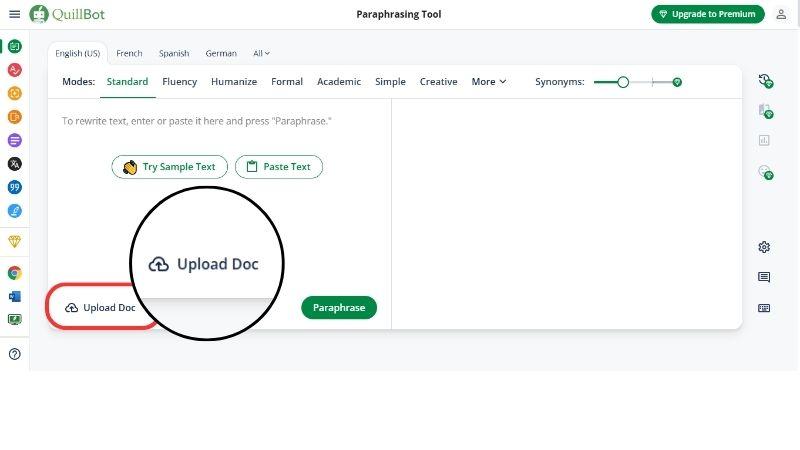Open the Settings gear icon

(x=764, y=247)
